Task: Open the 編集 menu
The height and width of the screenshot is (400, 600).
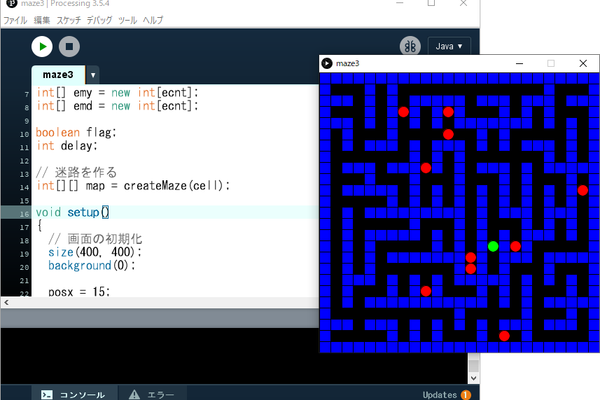Action: (x=42, y=20)
